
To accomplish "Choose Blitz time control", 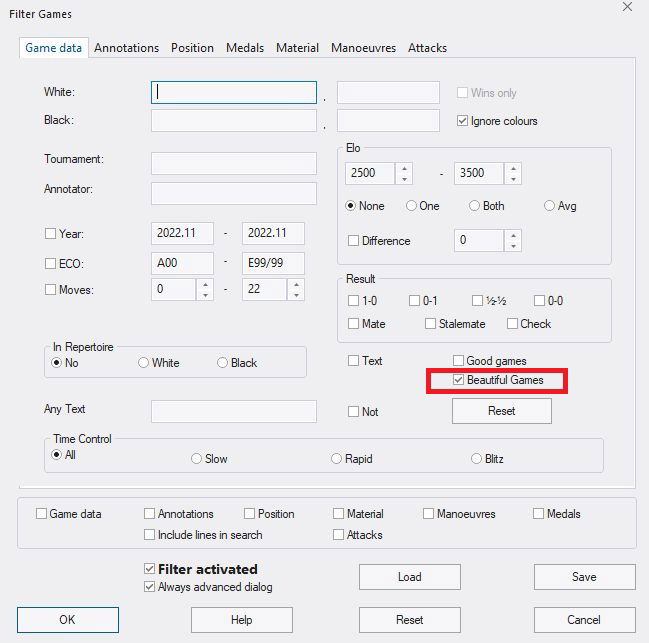I will pos(477,459).
